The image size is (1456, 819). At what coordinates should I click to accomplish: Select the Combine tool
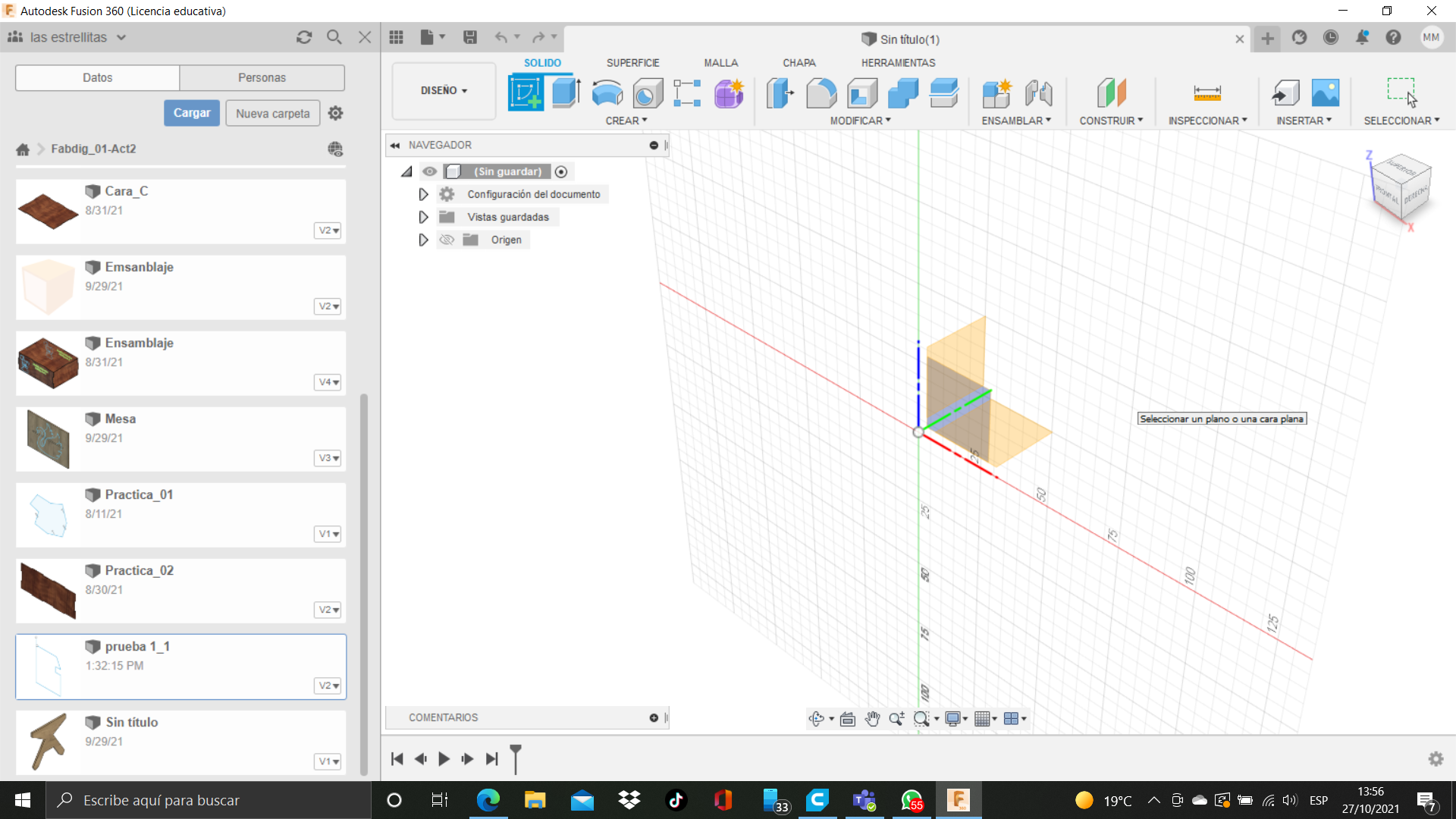click(x=903, y=93)
